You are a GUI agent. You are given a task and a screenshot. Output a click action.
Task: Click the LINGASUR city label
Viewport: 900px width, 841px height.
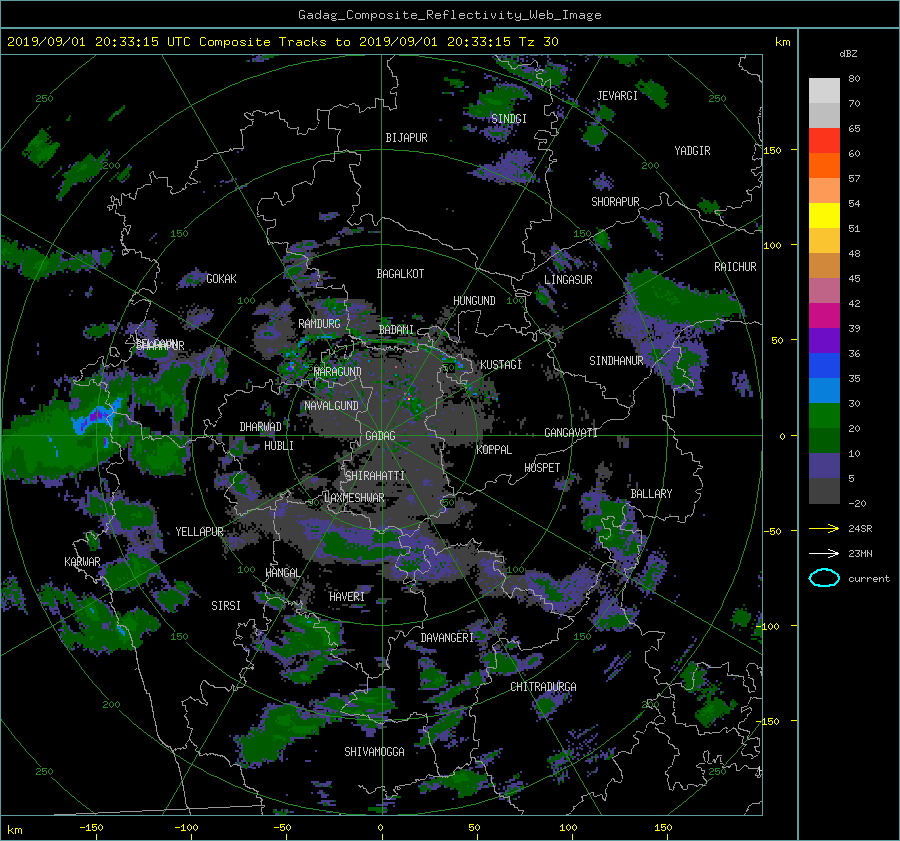(568, 280)
